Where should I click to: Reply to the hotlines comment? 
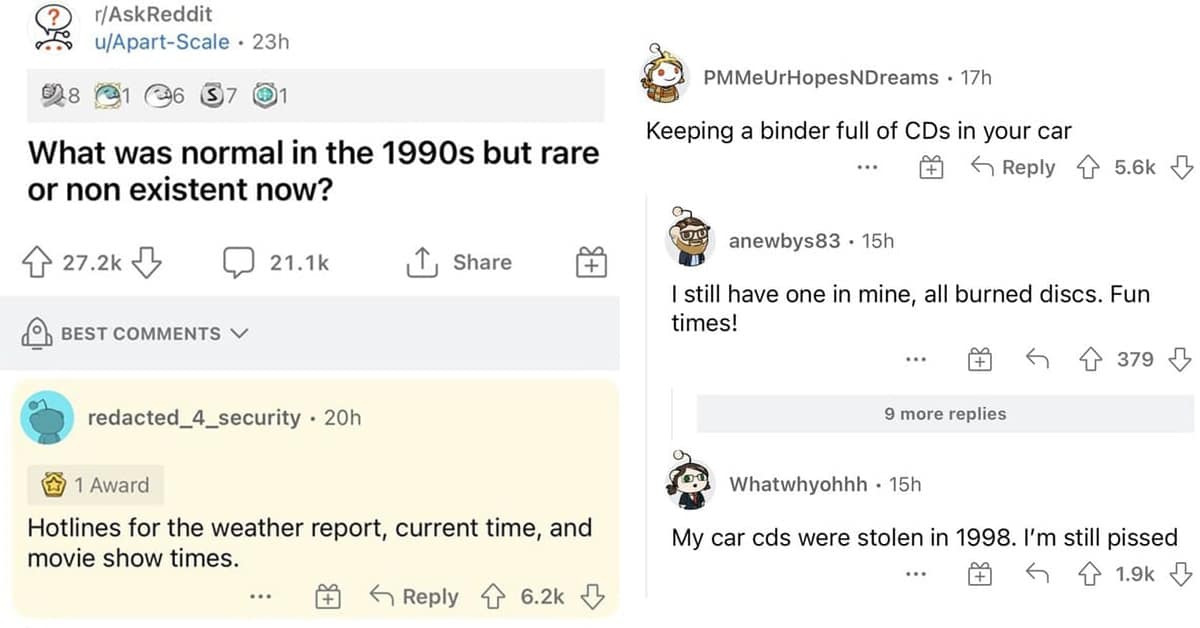423,596
